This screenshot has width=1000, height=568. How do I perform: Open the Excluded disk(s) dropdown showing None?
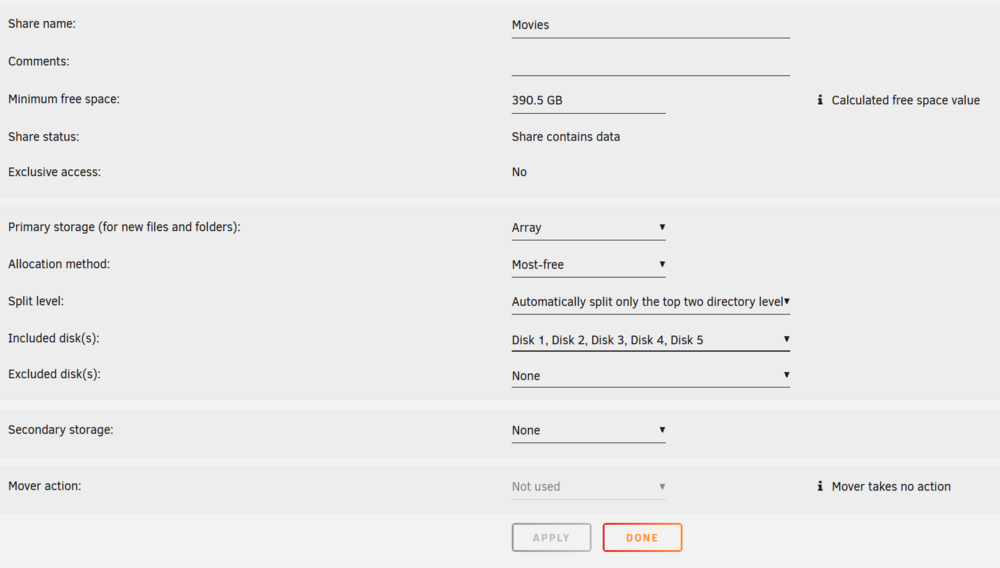[x=651, y=376]
